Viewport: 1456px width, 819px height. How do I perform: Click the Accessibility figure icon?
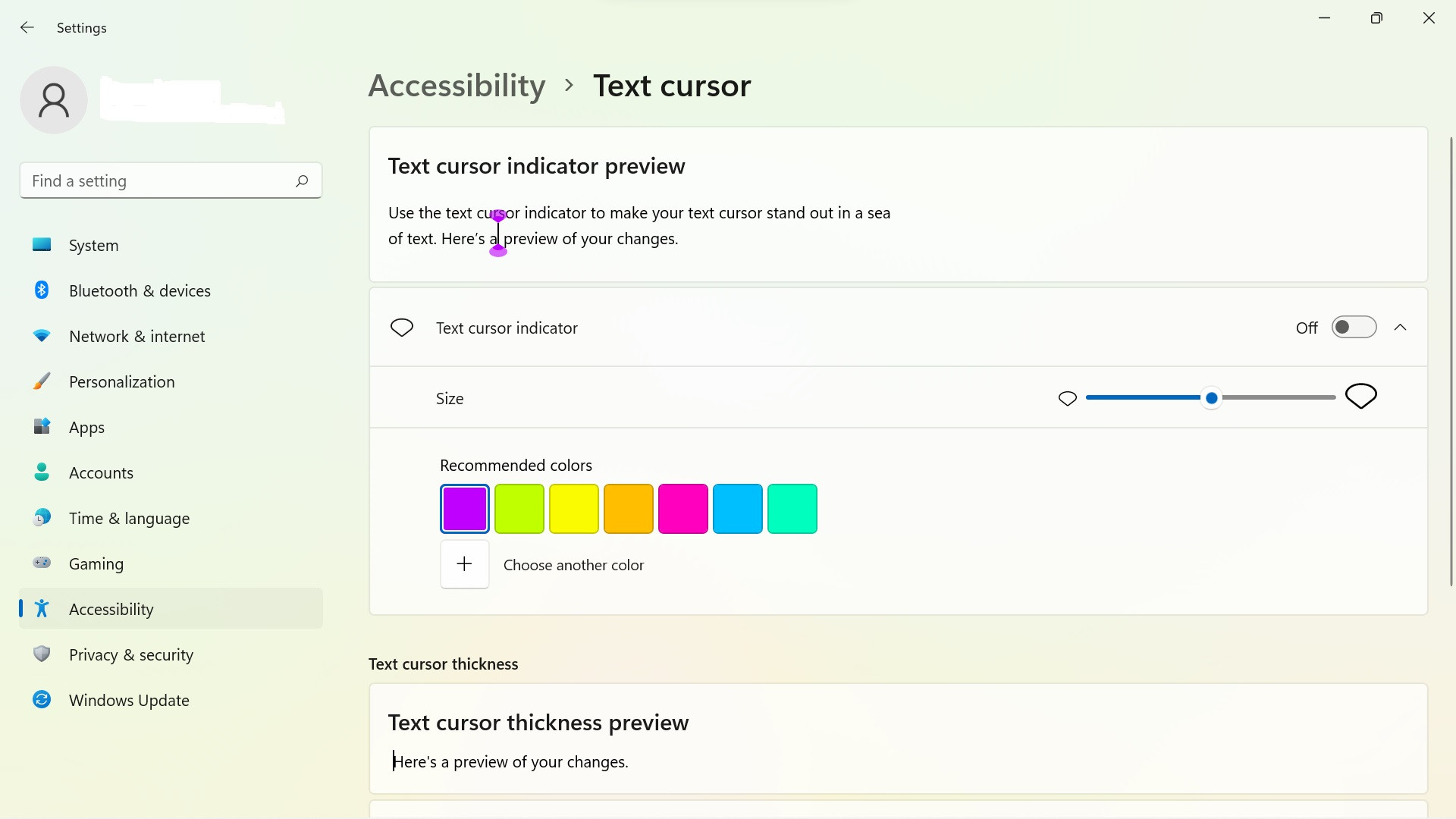42,609
